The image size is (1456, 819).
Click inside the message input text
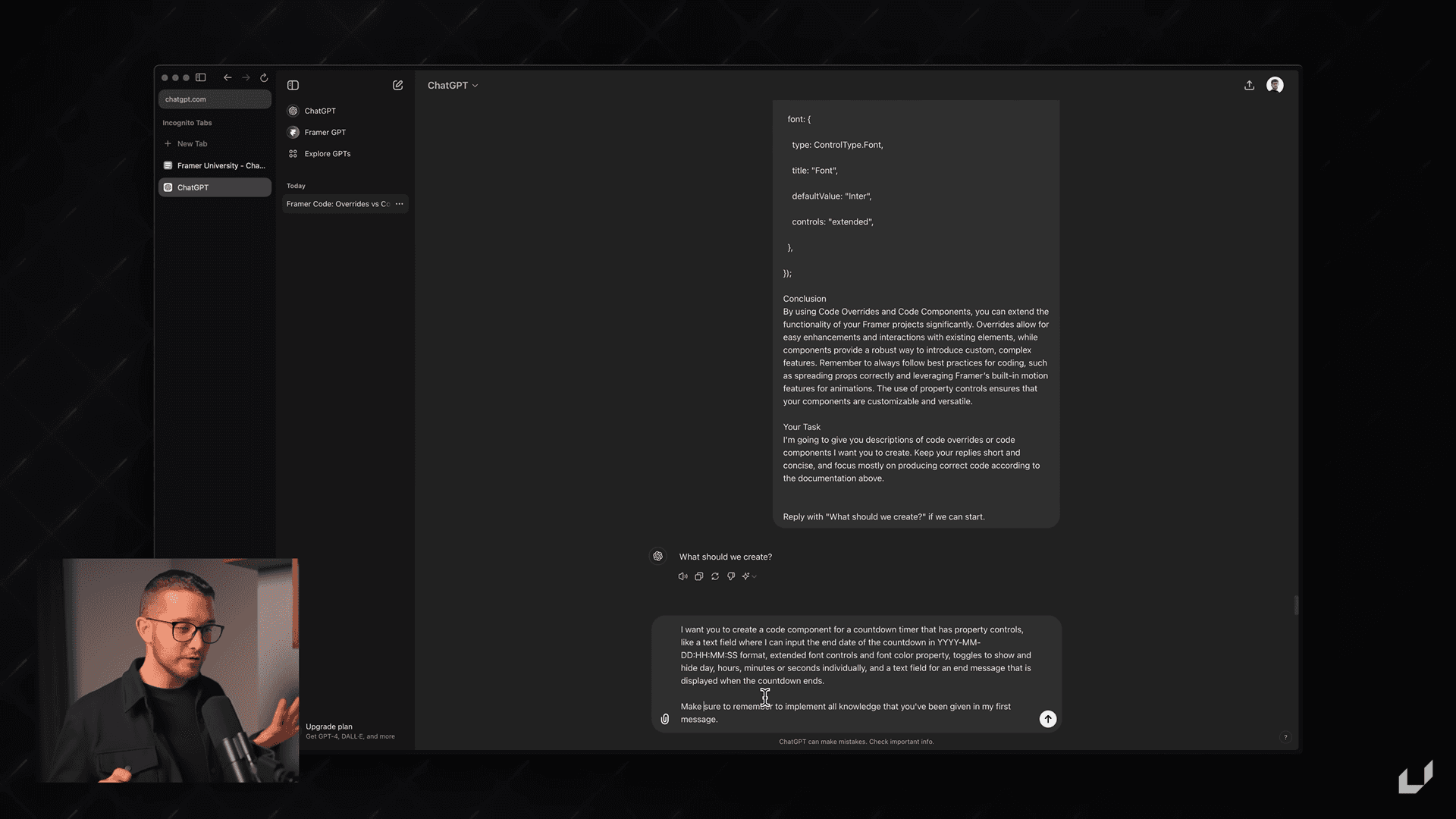(x=855, y=674)
